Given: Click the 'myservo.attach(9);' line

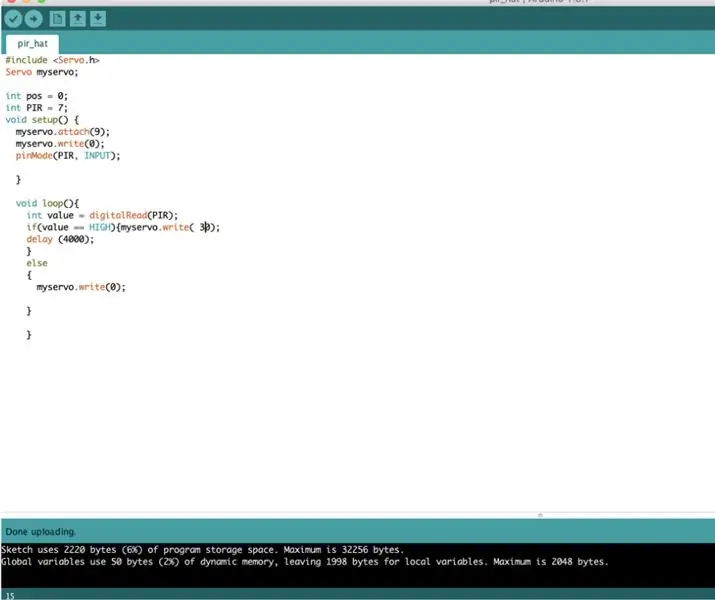Looking at the screenshot, I should (x=62, y=132).
